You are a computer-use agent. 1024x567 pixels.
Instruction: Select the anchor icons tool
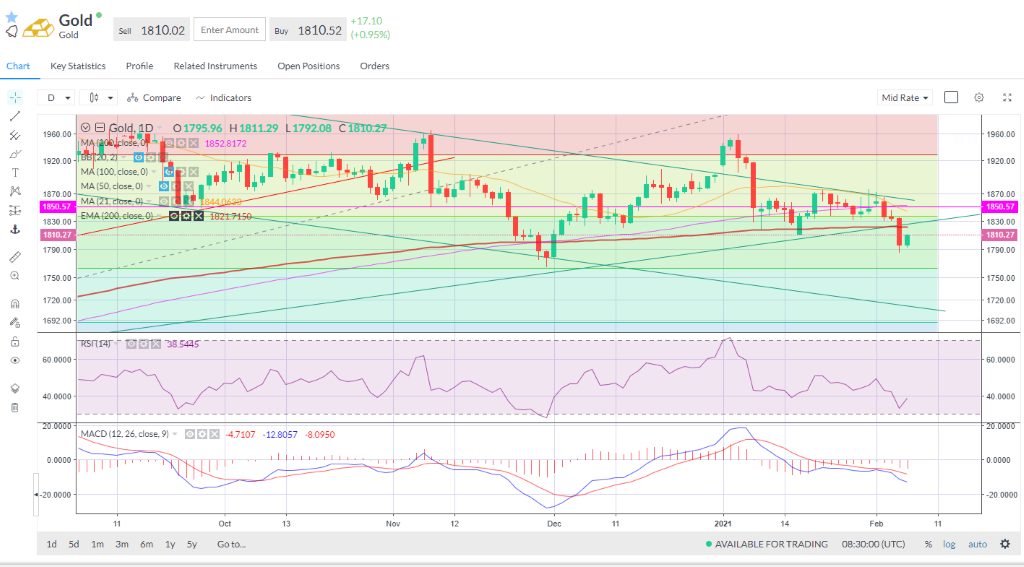(15, 229)
